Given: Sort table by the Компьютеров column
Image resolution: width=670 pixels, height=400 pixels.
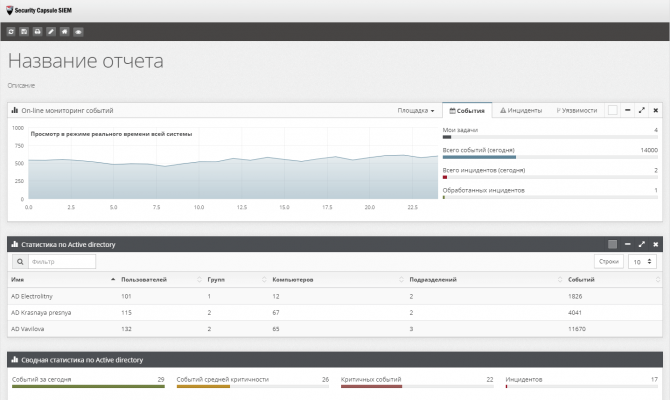Looking at the screenshot, I should (338, 279).
